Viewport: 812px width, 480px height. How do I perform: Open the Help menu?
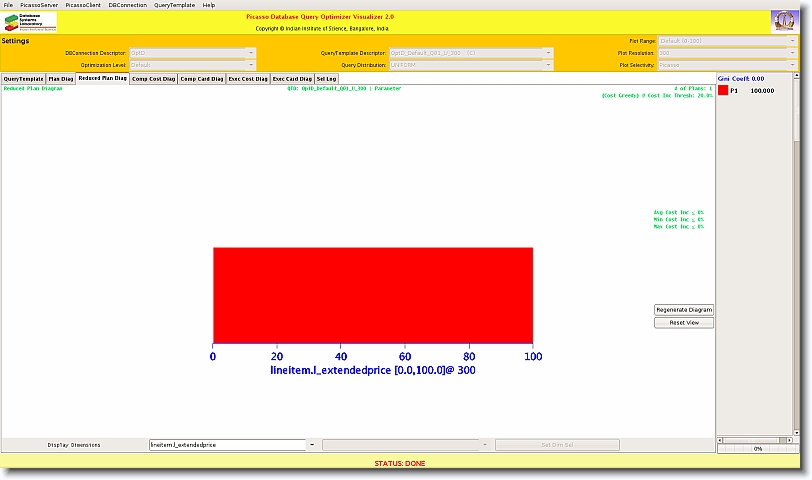click(209, 5)
